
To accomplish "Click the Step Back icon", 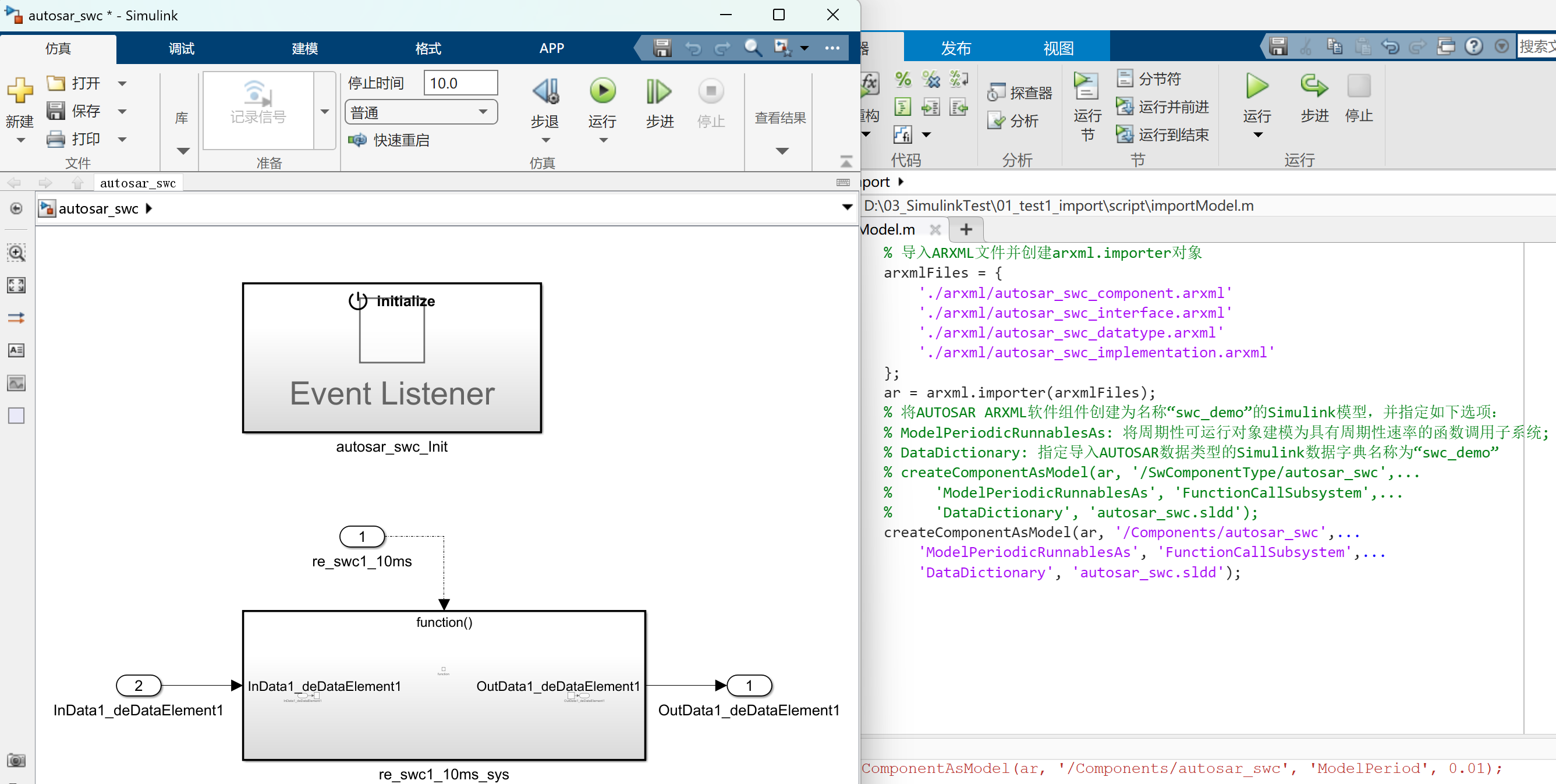I will tap(545, 92).
